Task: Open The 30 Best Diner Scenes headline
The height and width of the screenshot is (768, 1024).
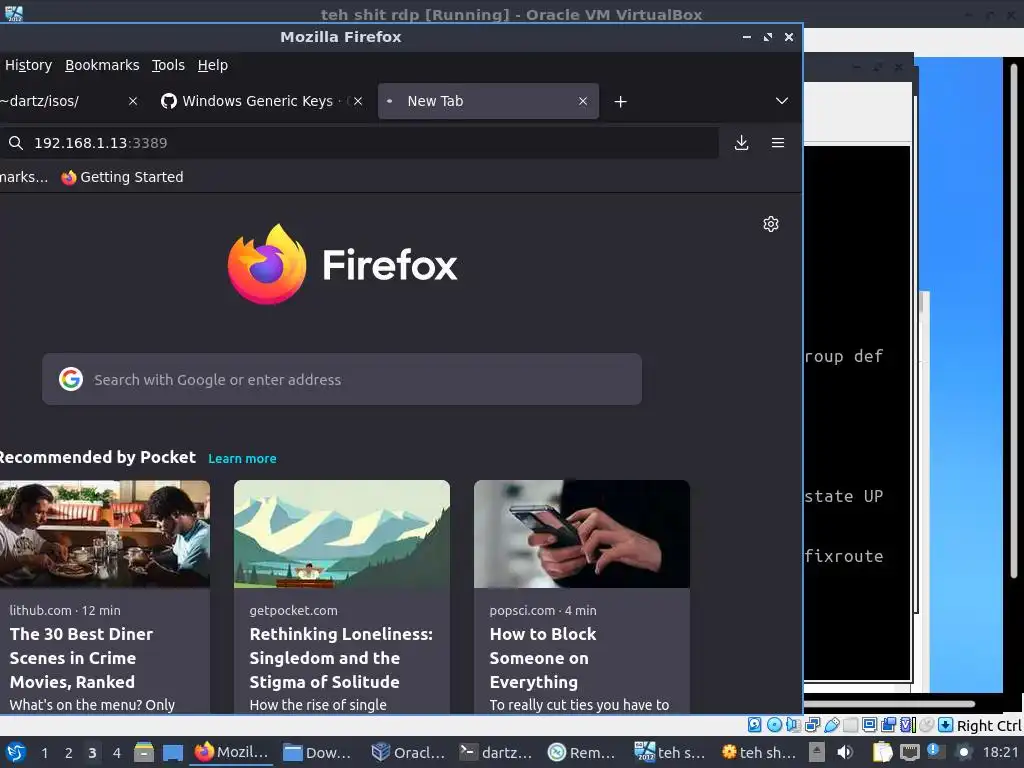Action: pyautogui.click(x=81, y=658)
